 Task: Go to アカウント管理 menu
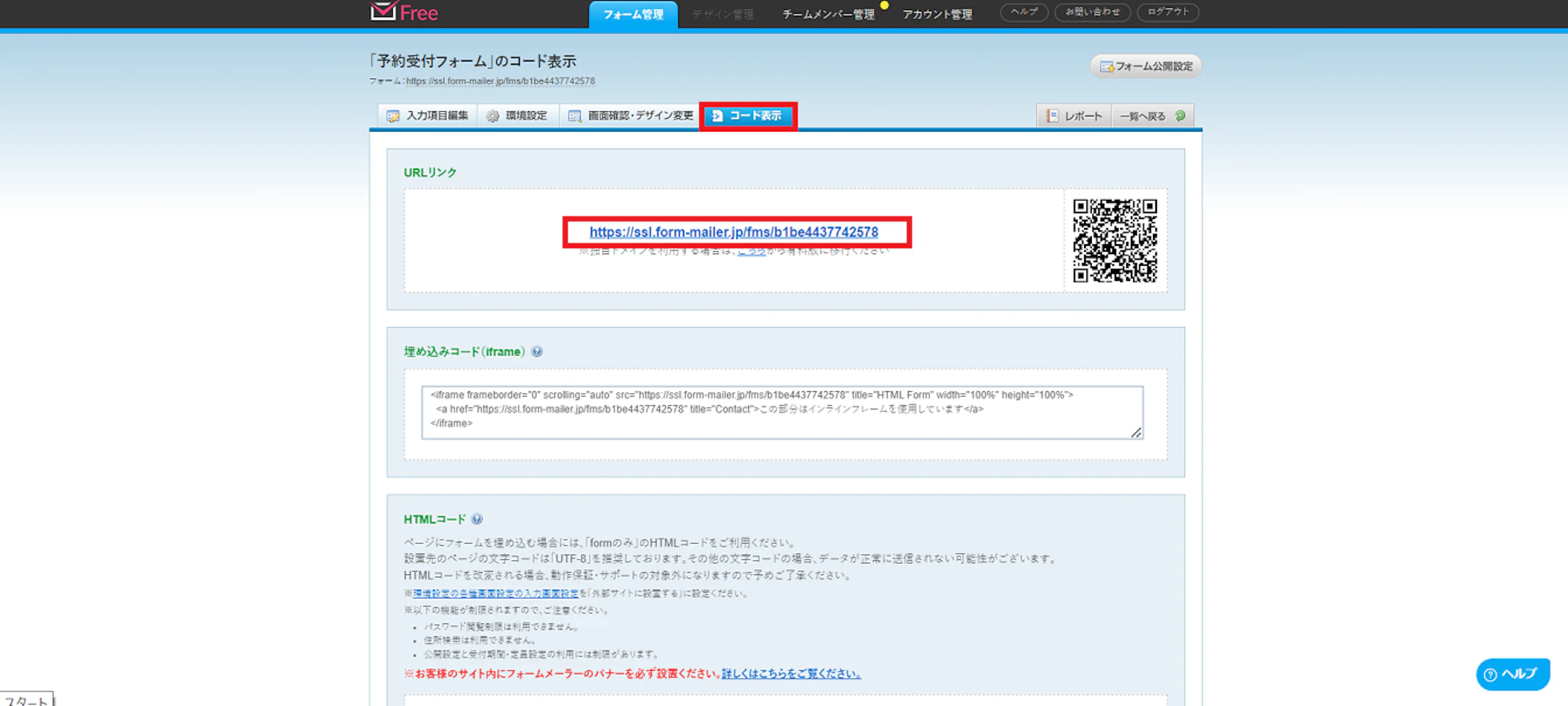[x=936, y=15]
